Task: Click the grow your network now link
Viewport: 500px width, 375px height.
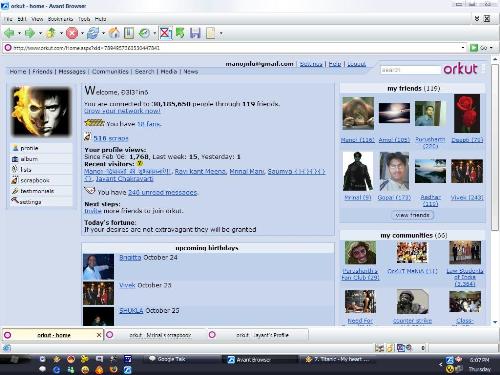Action: pyautogui.click(x=122, y=111)
